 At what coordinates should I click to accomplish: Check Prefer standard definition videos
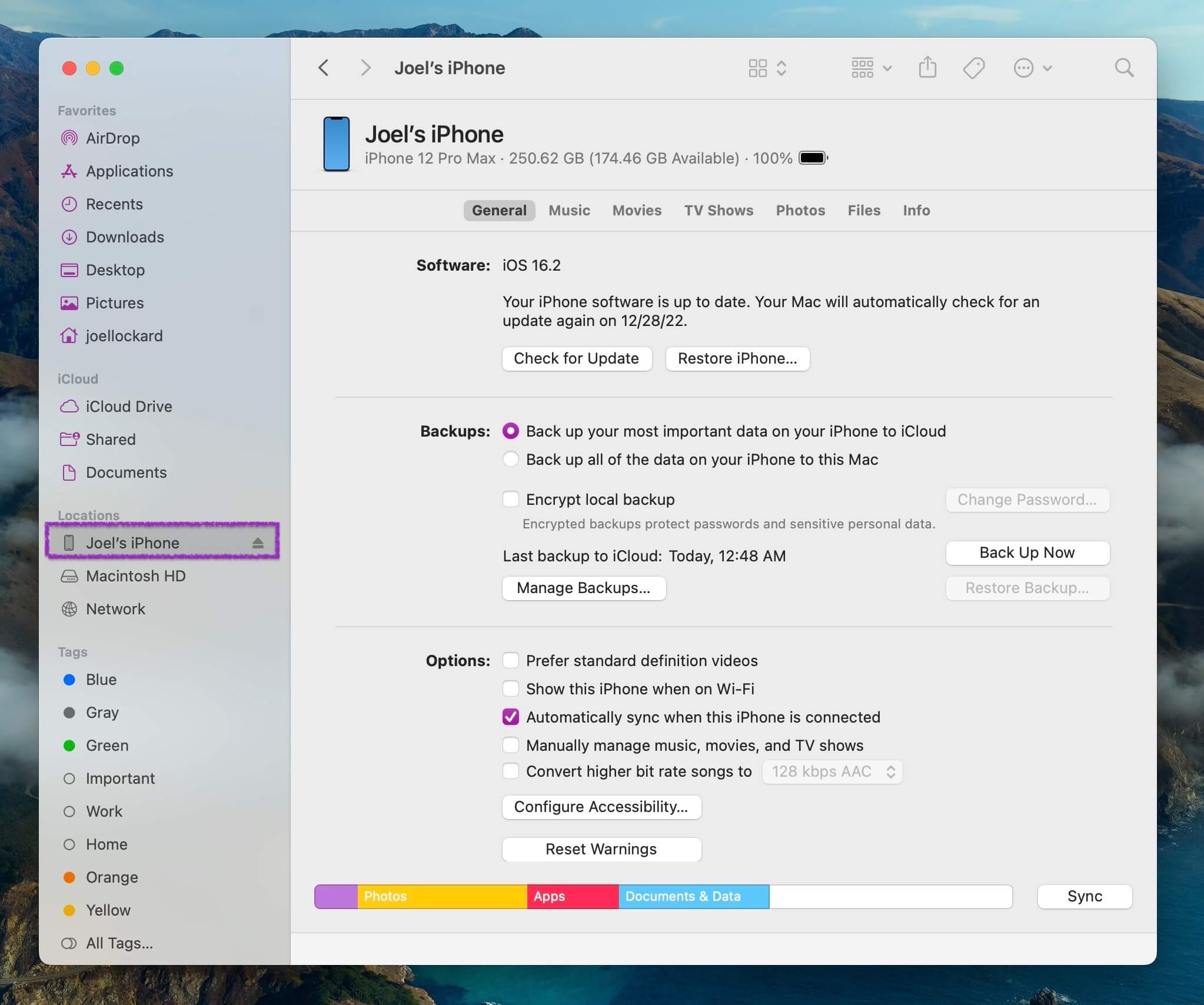click(511, 661)
